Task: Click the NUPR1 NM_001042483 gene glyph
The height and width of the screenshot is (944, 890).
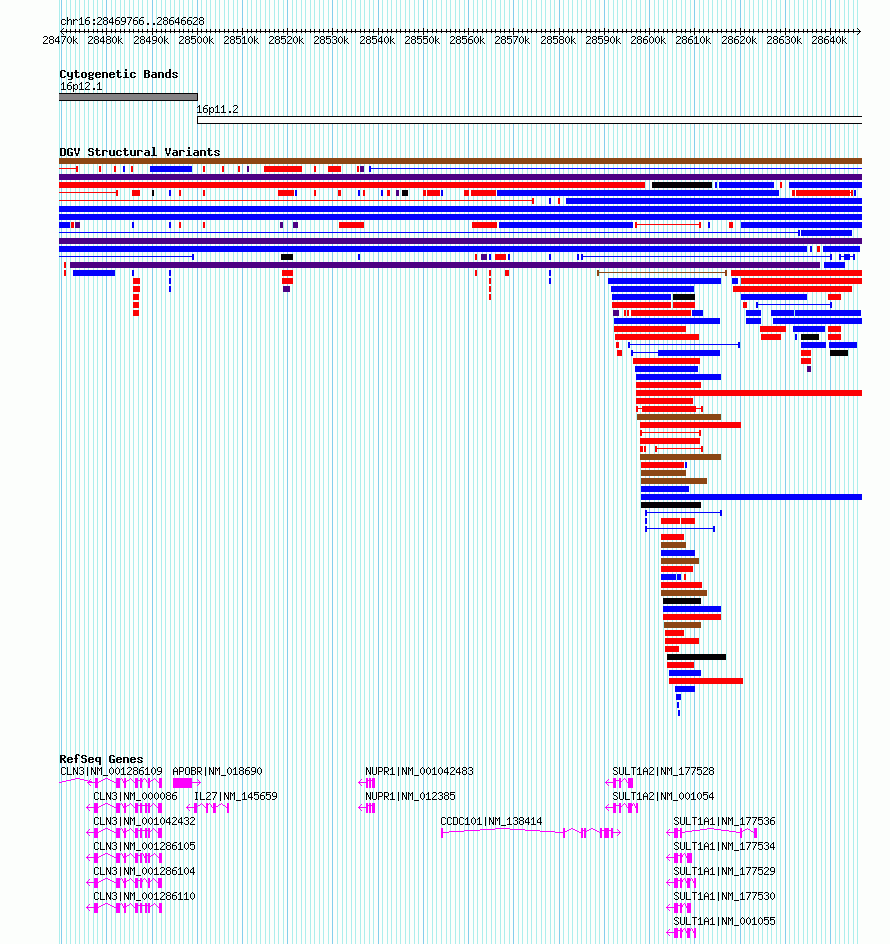Action: tap(367, 783)
